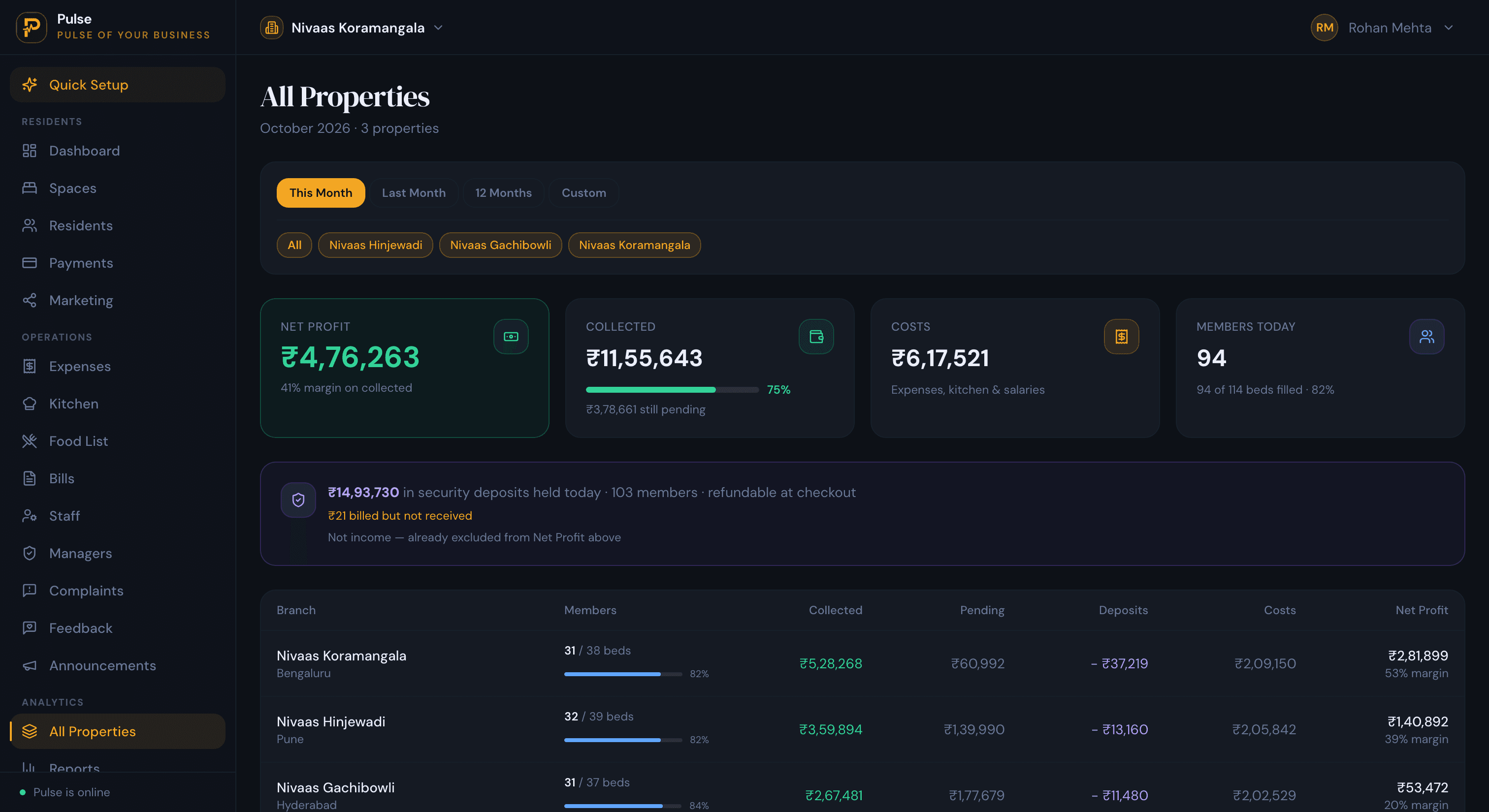Open the Rohan Mehta user menu
This screenshot has width=1489, height=812.
click(1382, 28)
